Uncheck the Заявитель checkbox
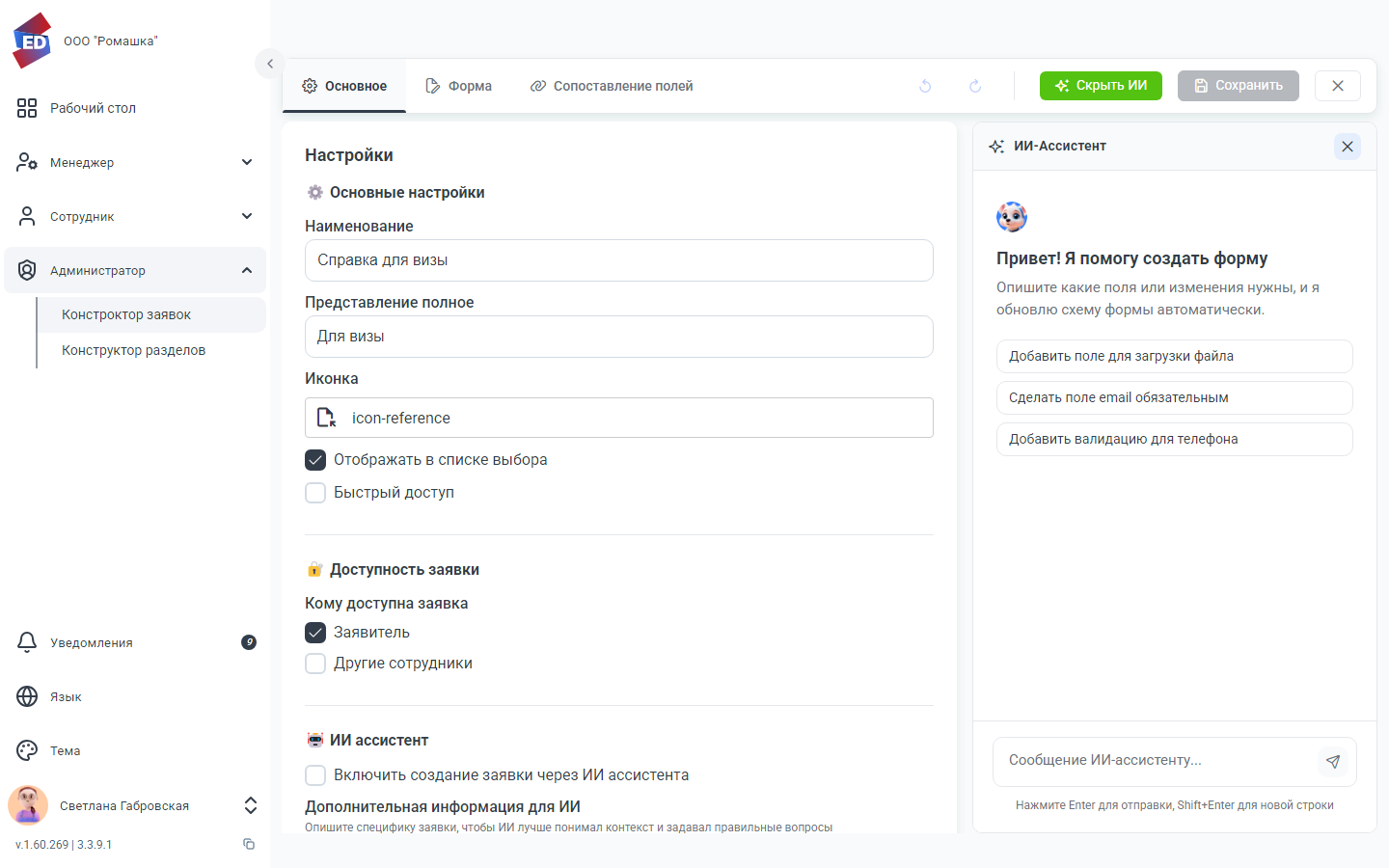 coord(315,633)
